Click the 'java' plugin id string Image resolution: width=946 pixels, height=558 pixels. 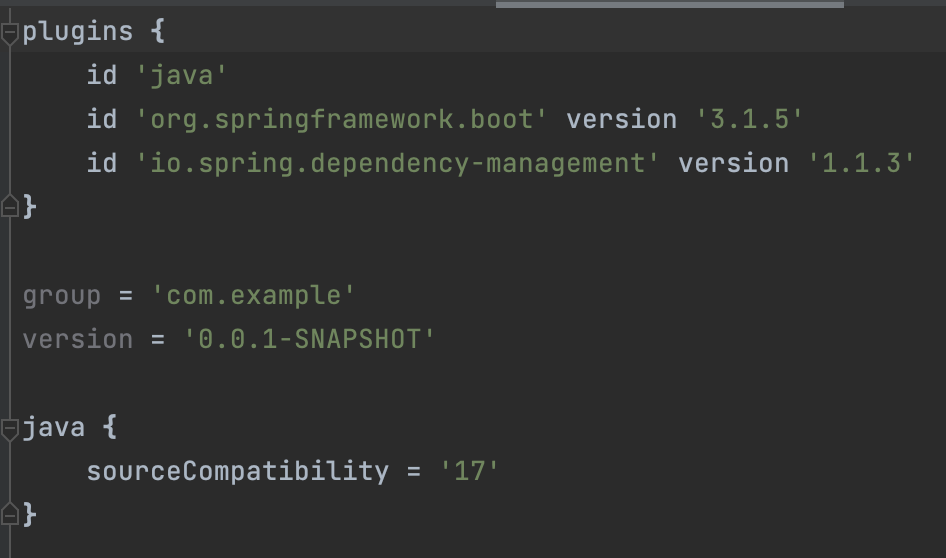(x=182, y=76)
